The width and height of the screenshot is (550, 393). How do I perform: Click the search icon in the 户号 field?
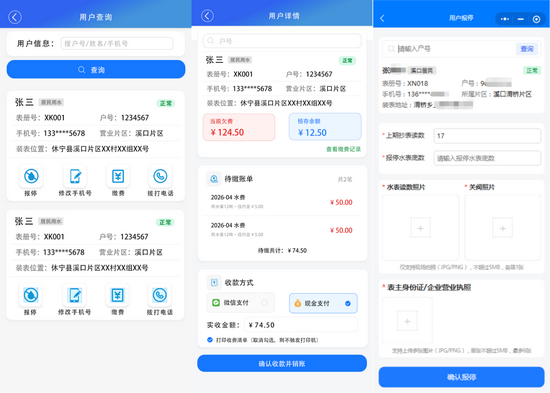211,41
